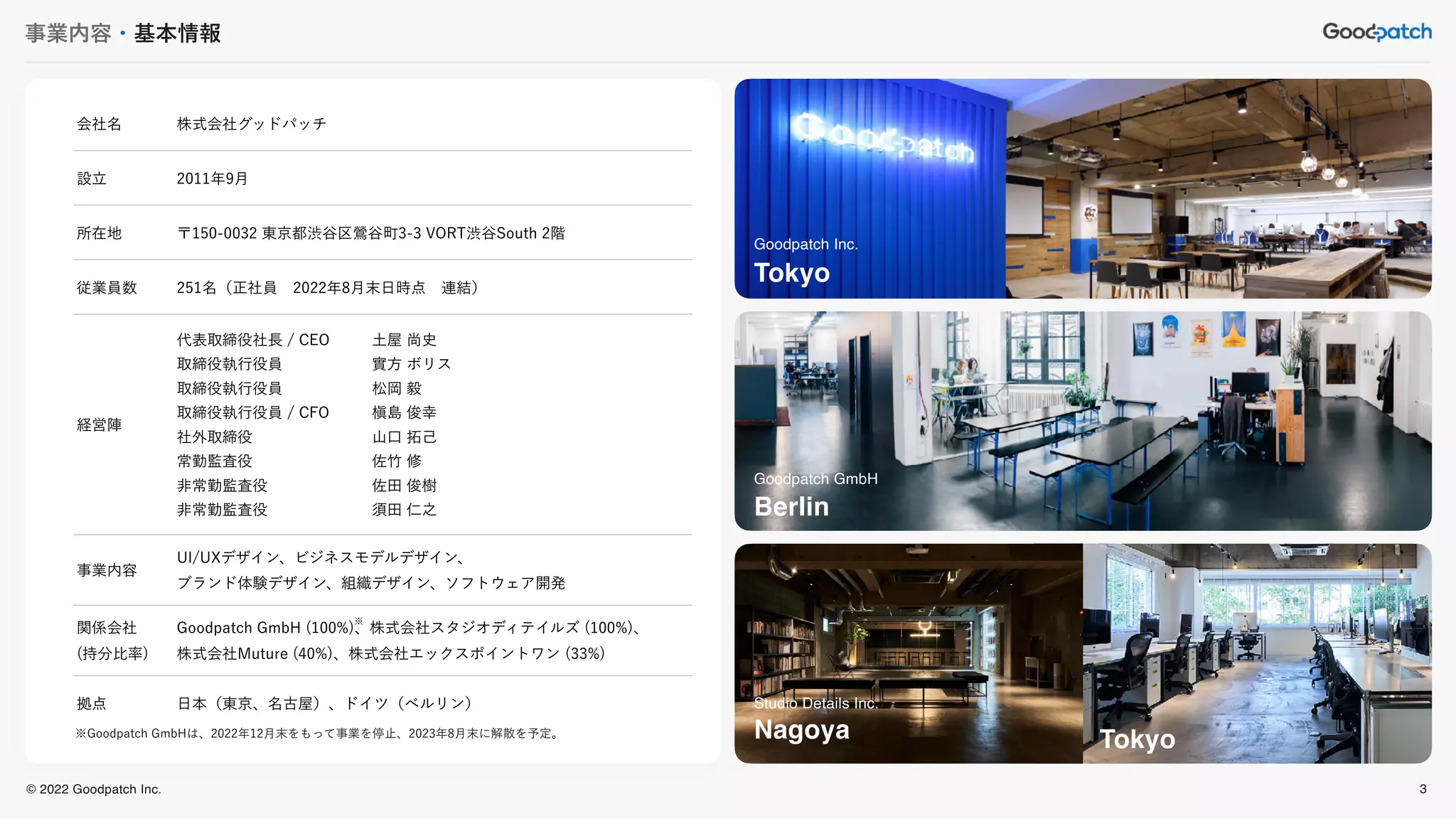Viewport: 1456px width, 819px height.
Task: Select title 社外取締役
Action: (x=215, y=437)
